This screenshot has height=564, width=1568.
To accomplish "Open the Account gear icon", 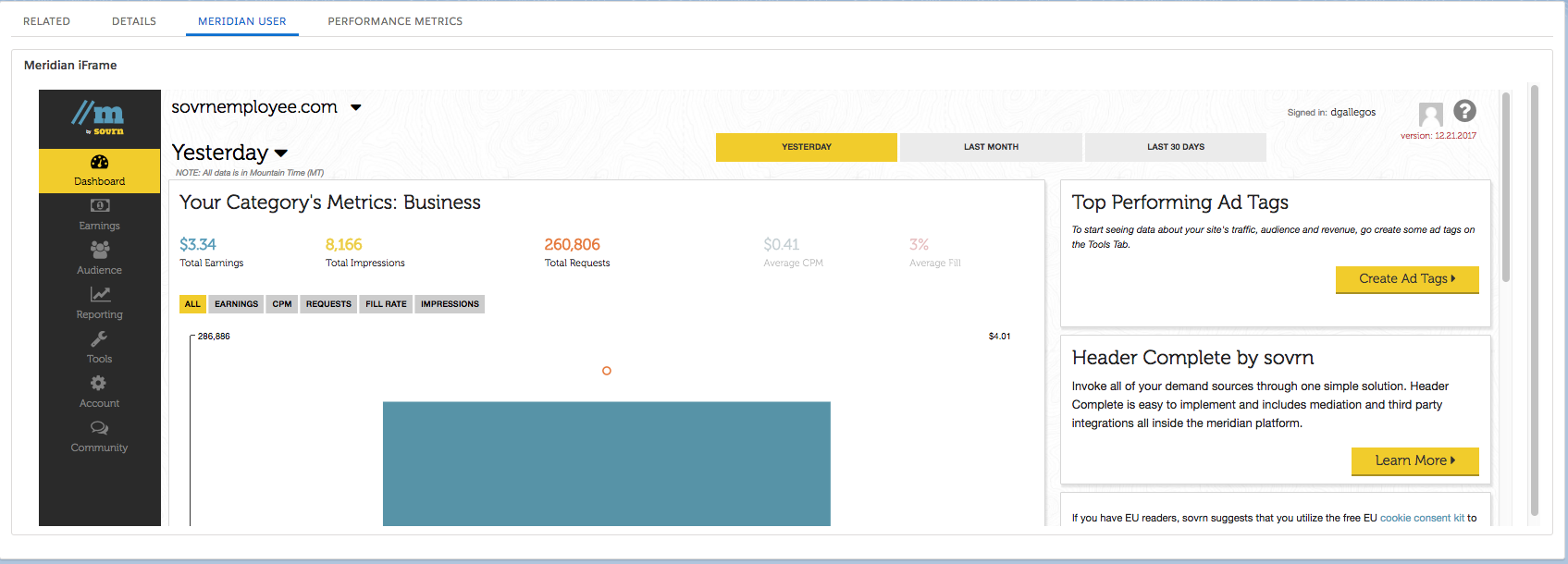I will tap(98, 383).
